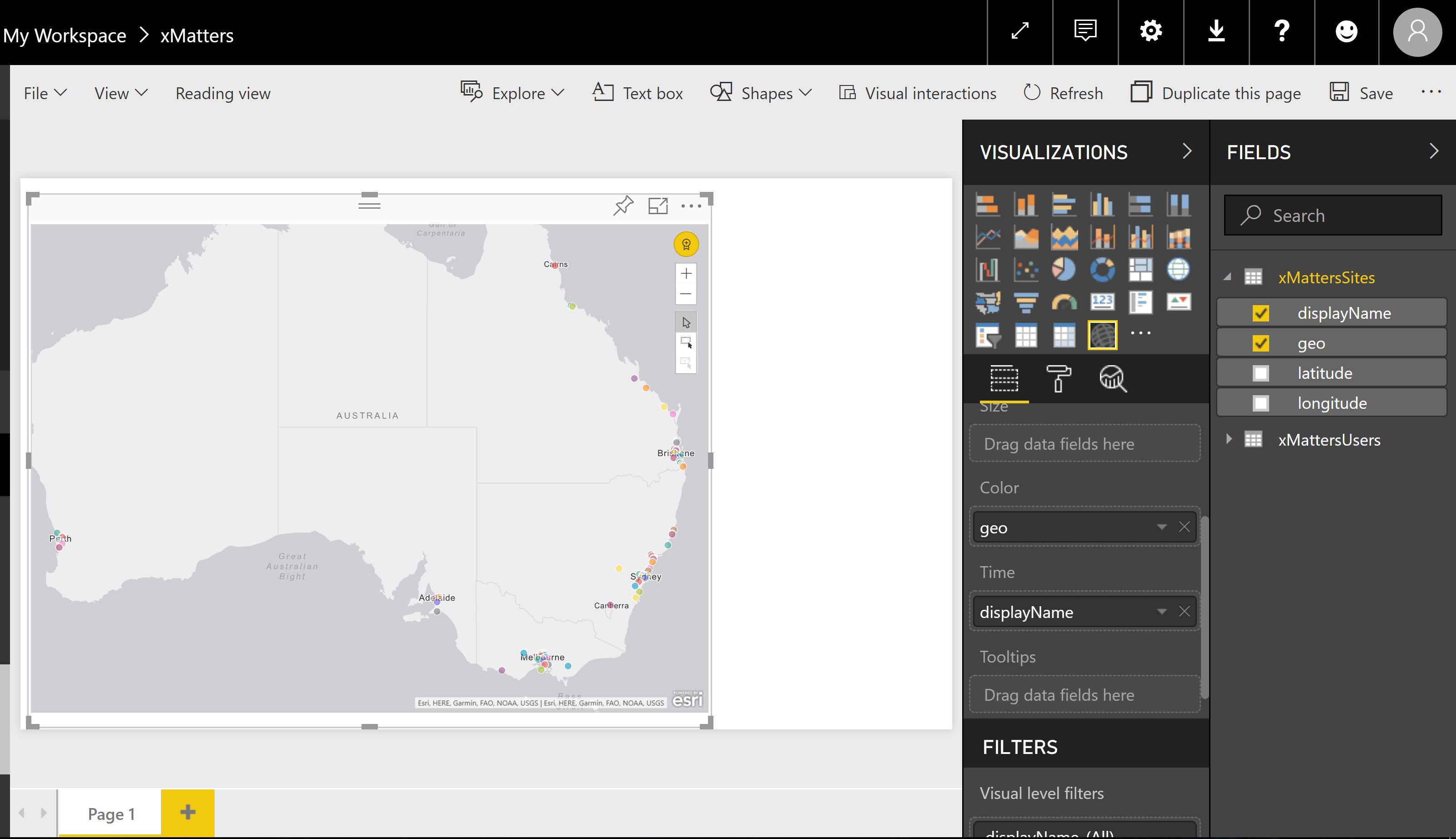Select the pie chart visualization

(1064, 269)
